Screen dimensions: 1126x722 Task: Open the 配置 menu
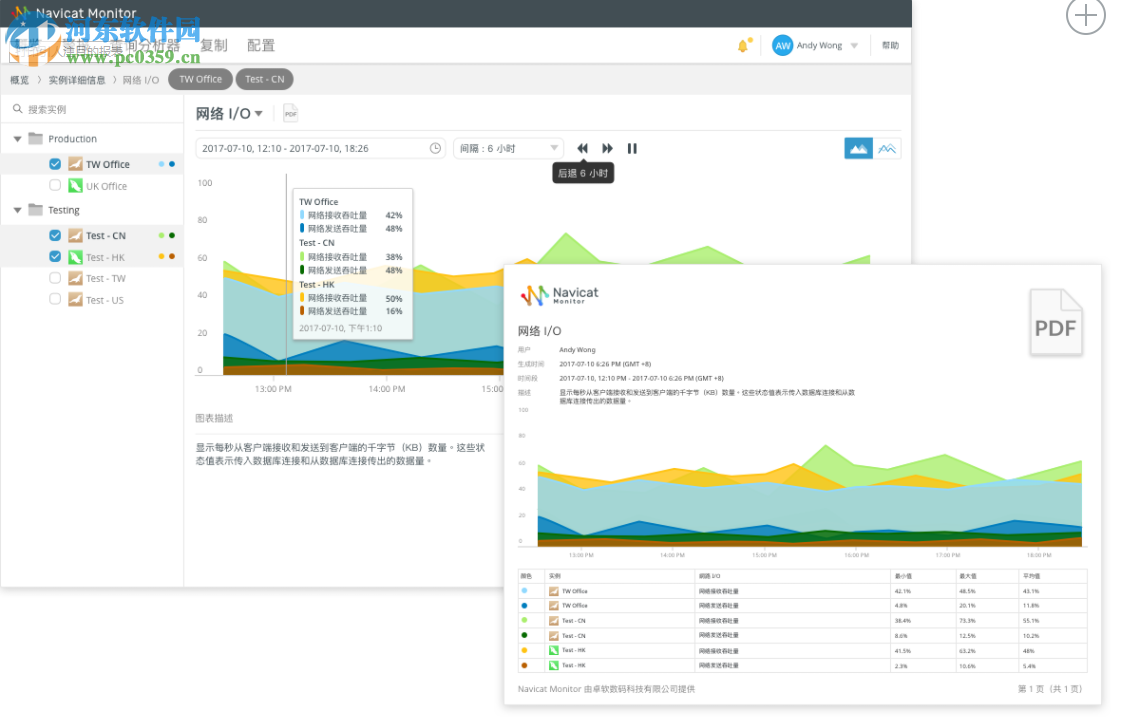(260, 45)
